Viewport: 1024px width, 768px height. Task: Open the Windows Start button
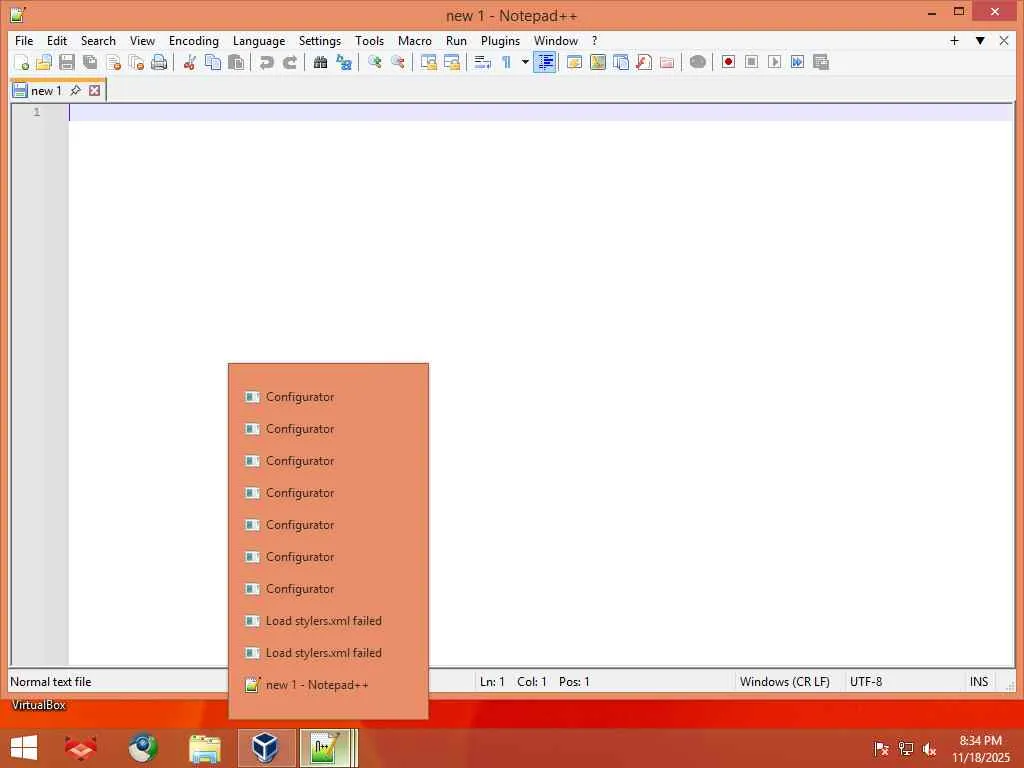(x=24, y=748)
